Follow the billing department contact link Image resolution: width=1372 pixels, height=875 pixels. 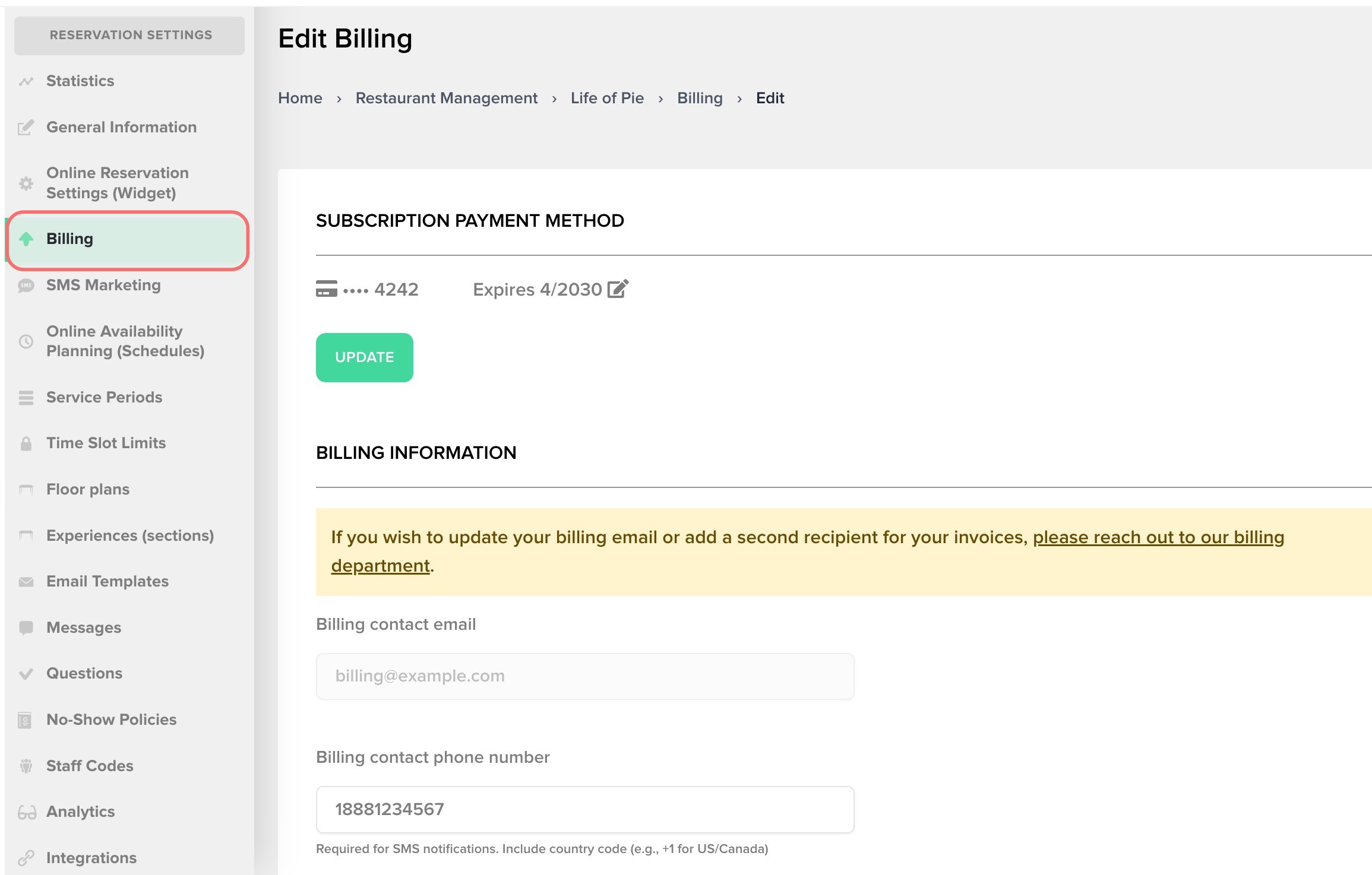1158,537
